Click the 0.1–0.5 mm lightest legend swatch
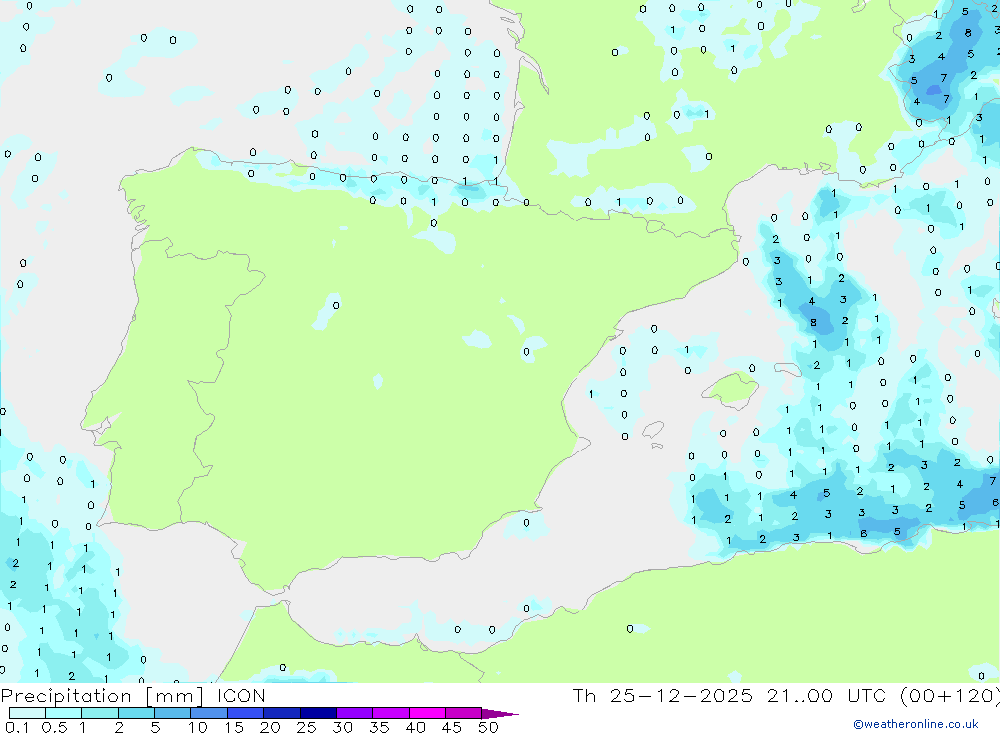 [x=27, y=713]
